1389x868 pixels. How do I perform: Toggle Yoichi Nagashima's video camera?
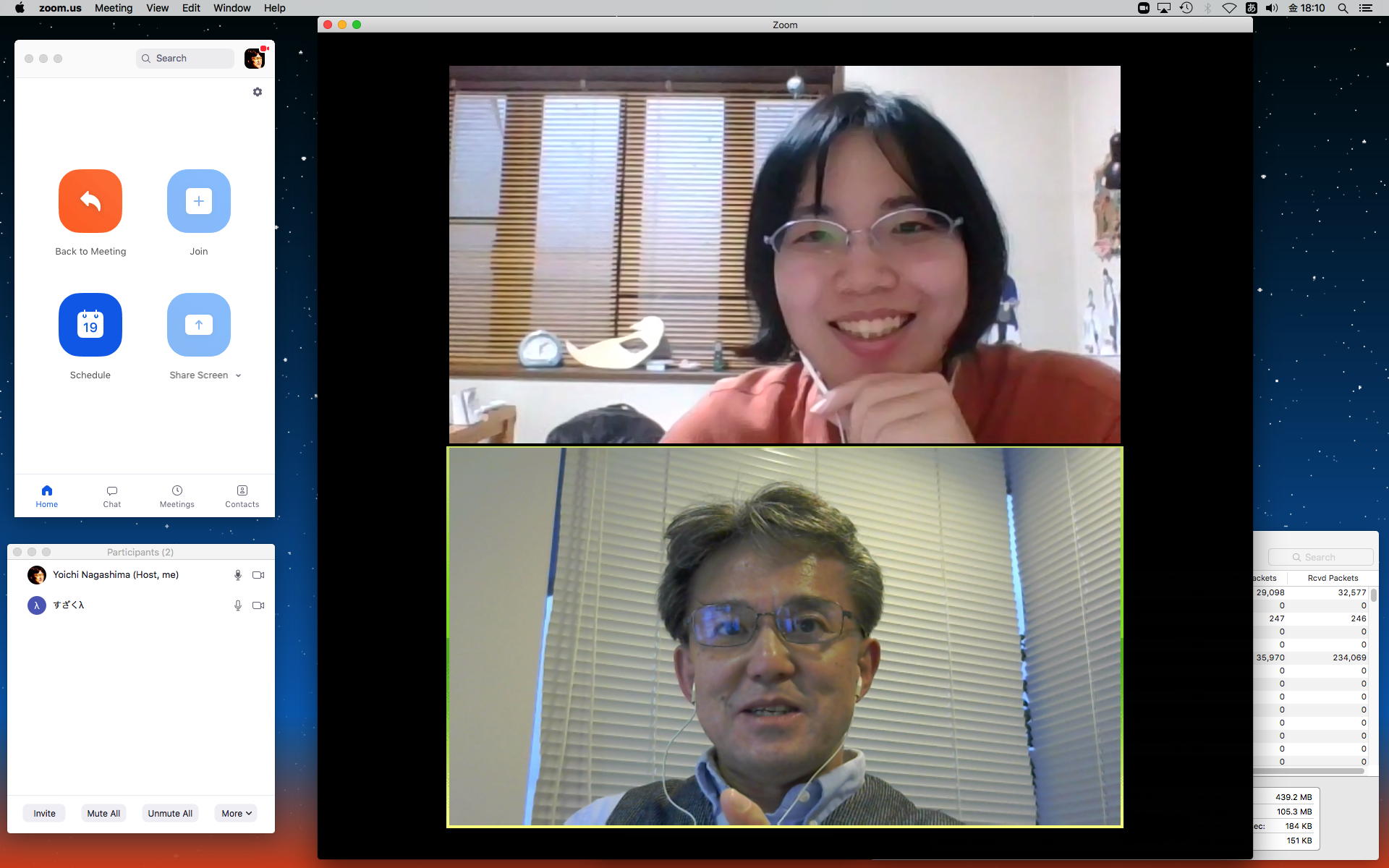pyautogui.click(x=258, y=575)
